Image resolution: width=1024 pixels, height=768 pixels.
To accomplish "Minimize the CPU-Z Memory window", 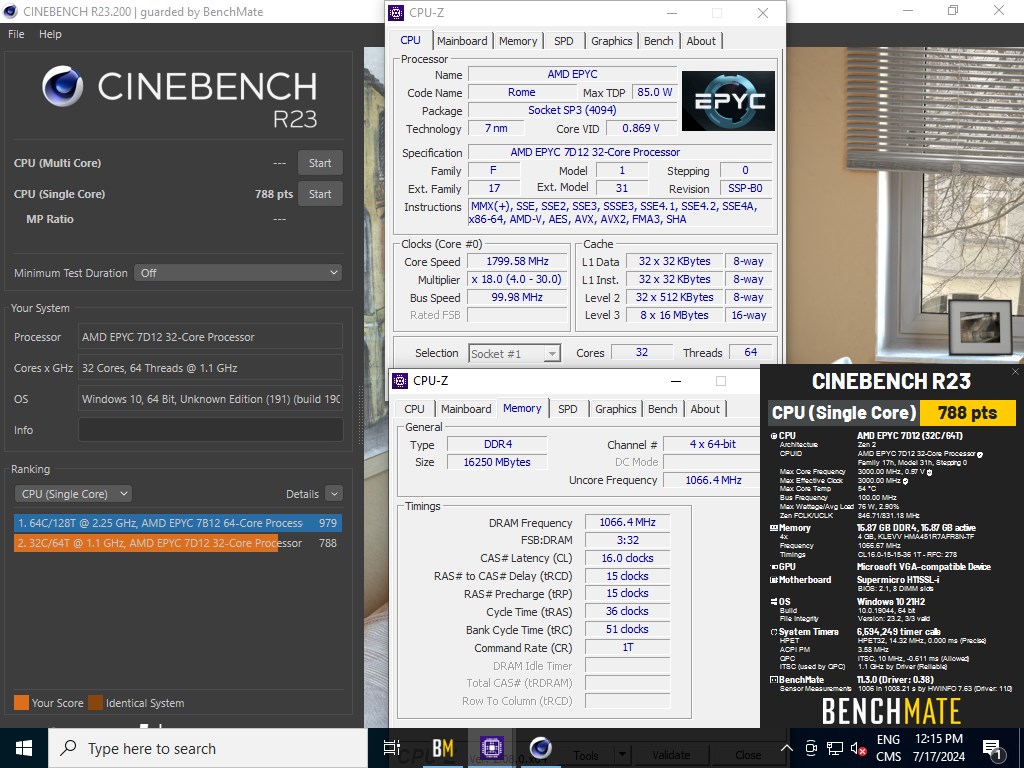I will 676,381.
